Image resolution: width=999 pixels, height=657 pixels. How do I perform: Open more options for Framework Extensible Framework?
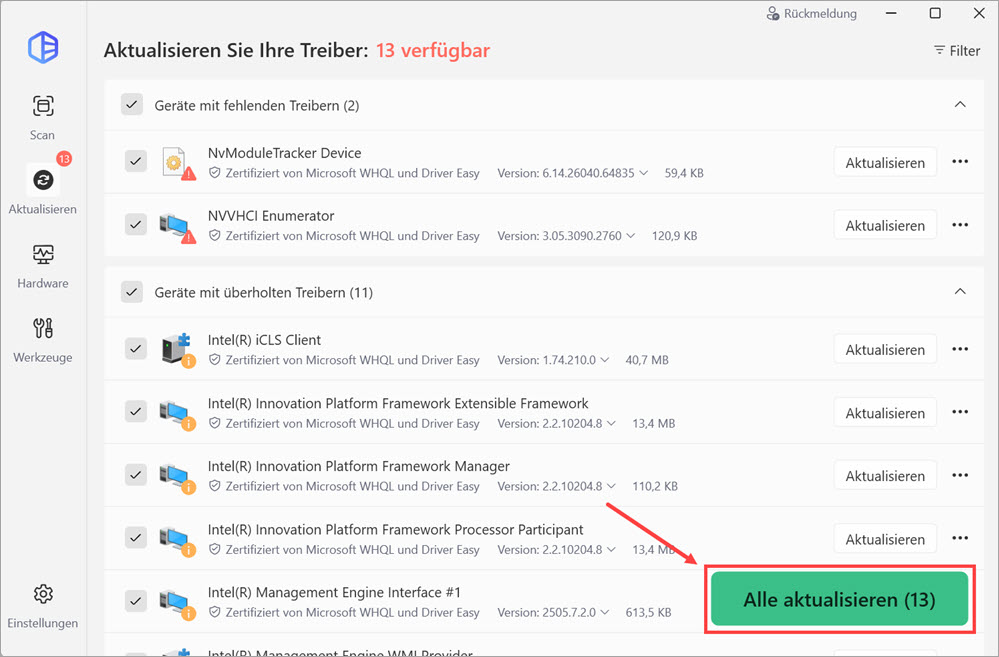(x=960, y=412)
